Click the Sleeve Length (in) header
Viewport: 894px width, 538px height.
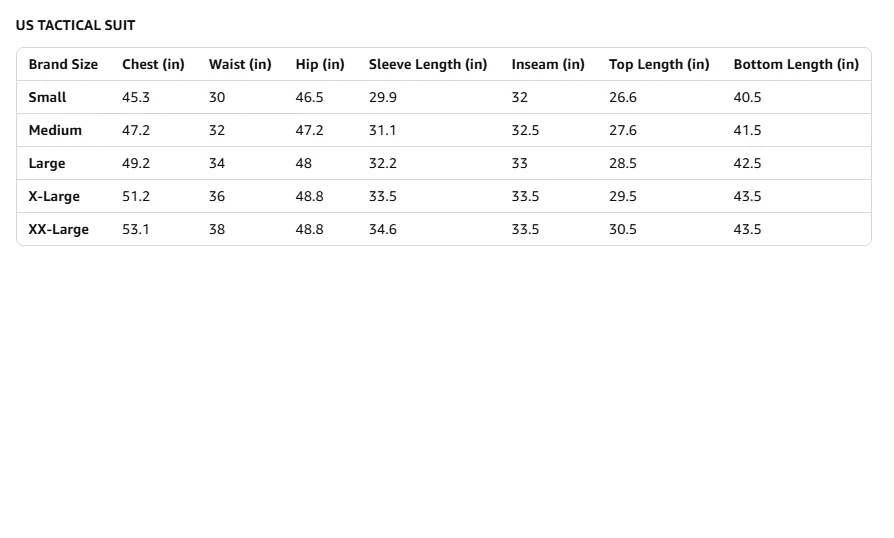428,64
